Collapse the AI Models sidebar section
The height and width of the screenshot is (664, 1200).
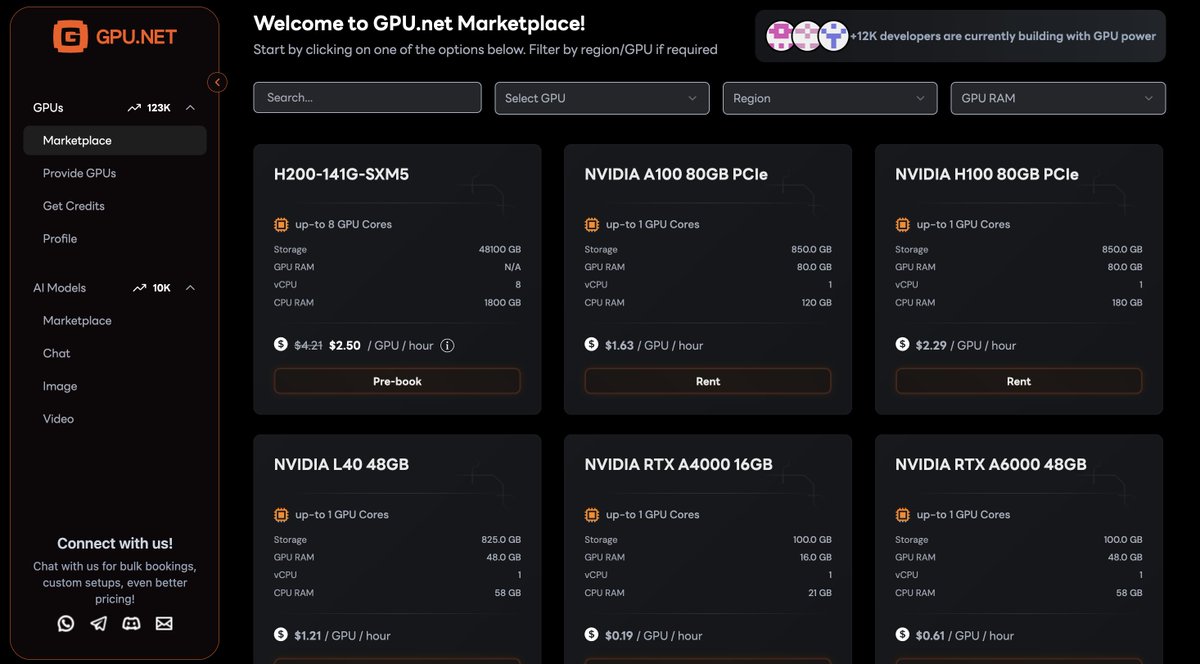(191, 288)
